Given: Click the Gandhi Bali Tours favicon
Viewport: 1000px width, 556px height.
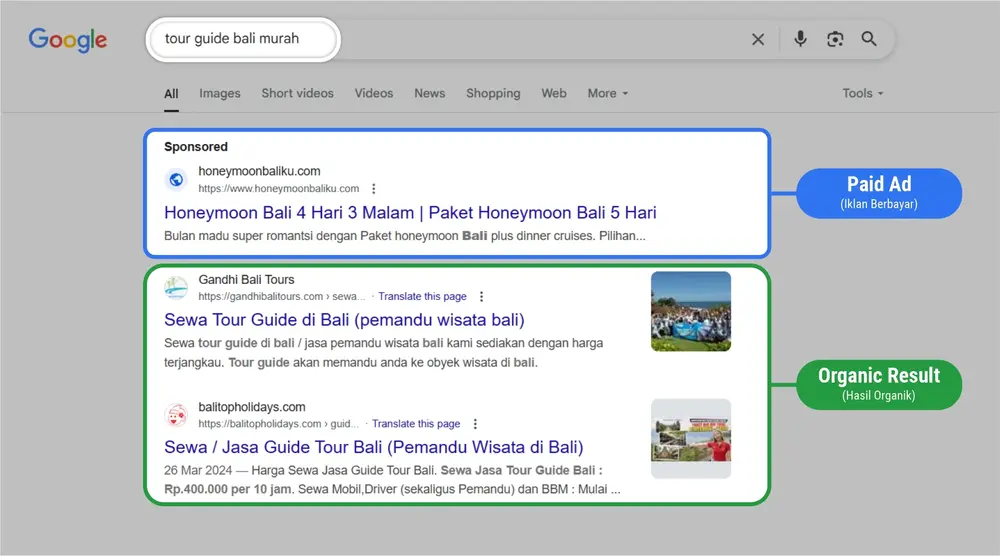Looking at the screenshot, I should point(176,288).
